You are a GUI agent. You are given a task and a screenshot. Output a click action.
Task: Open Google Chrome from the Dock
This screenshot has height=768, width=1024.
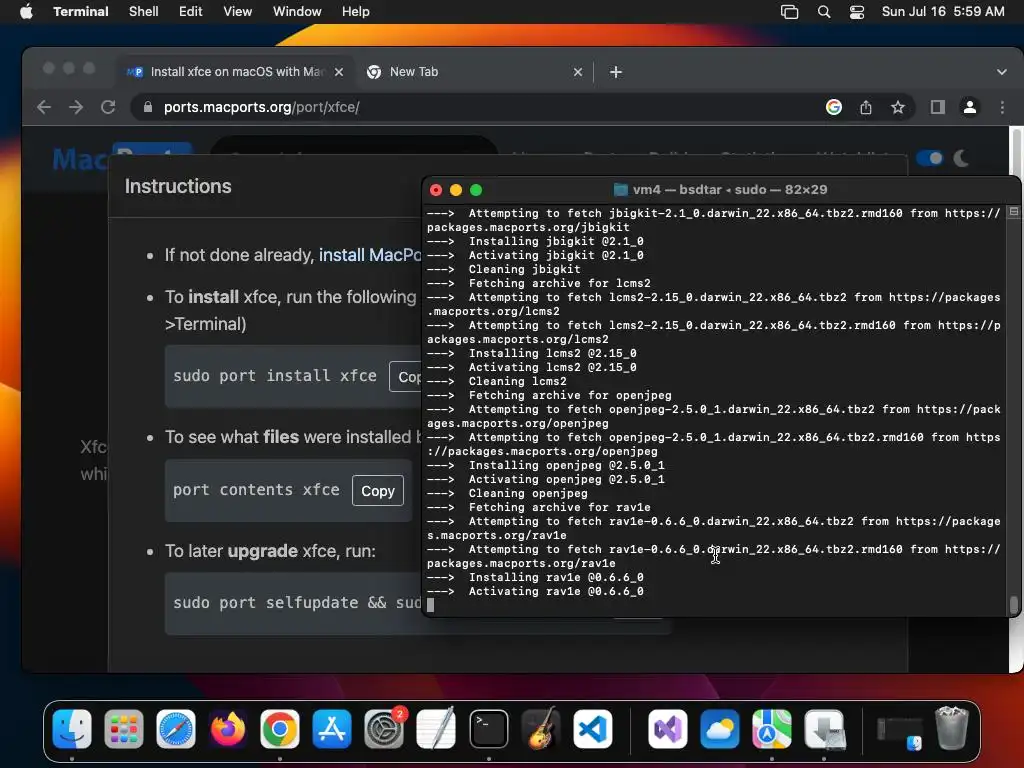click(280, 729)
